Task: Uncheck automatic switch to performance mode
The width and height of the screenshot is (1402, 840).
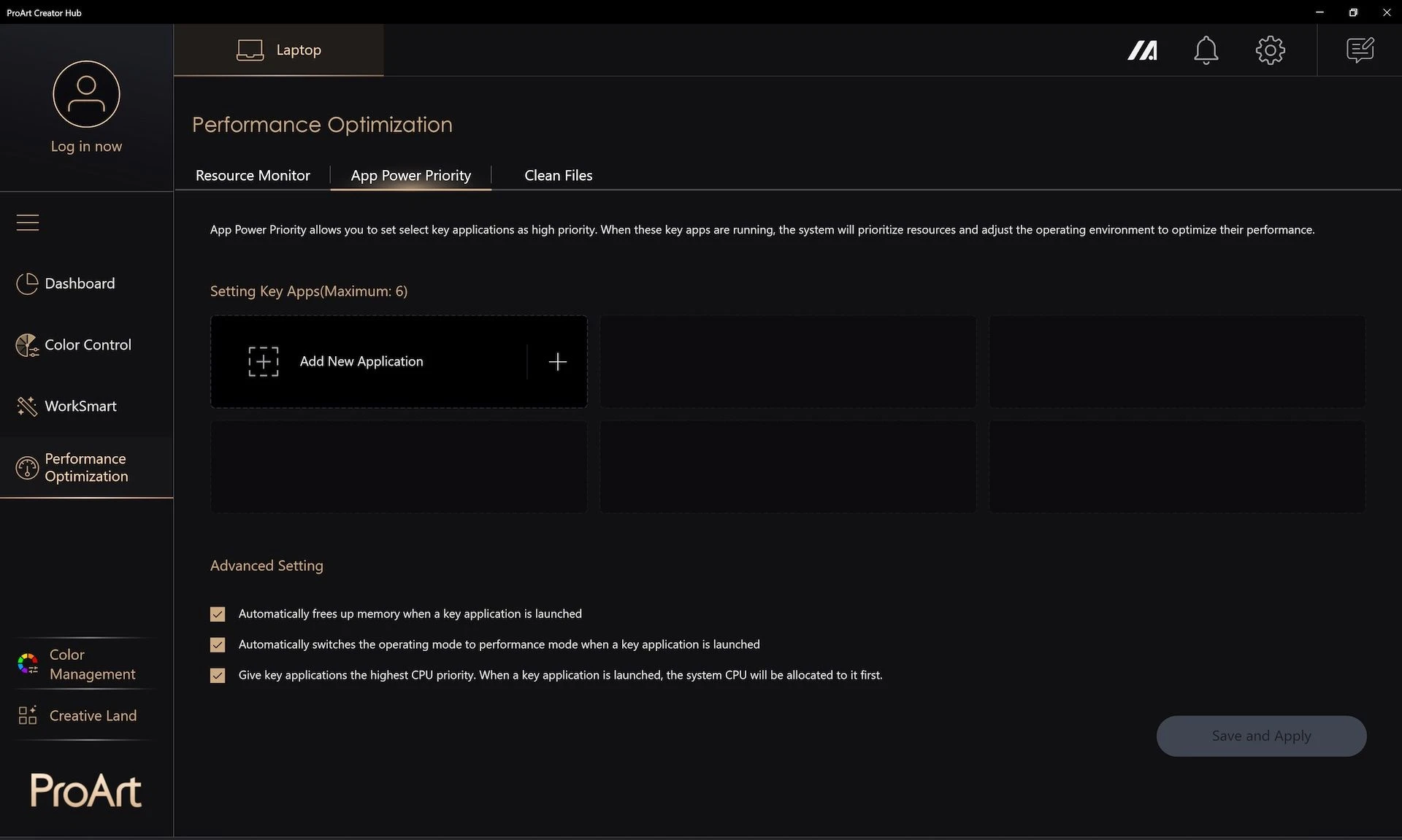Action: click(218, 644)
